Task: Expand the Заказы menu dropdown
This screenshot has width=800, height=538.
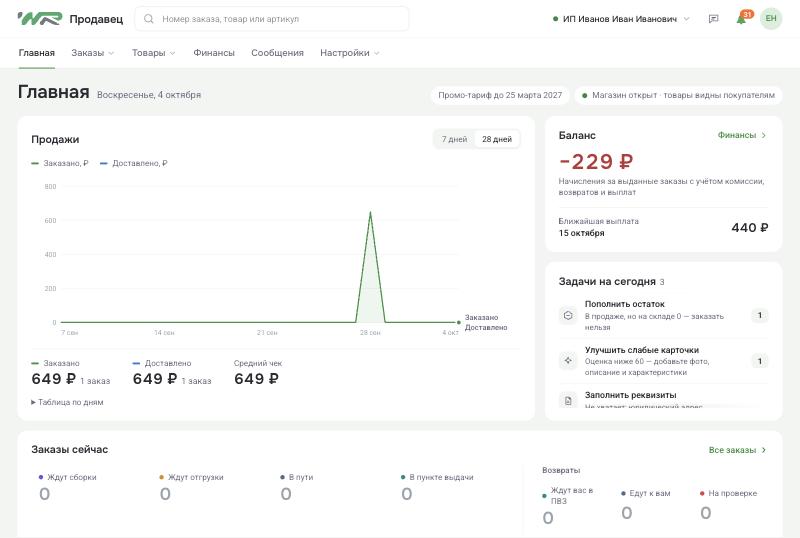Action: point(93,53)
